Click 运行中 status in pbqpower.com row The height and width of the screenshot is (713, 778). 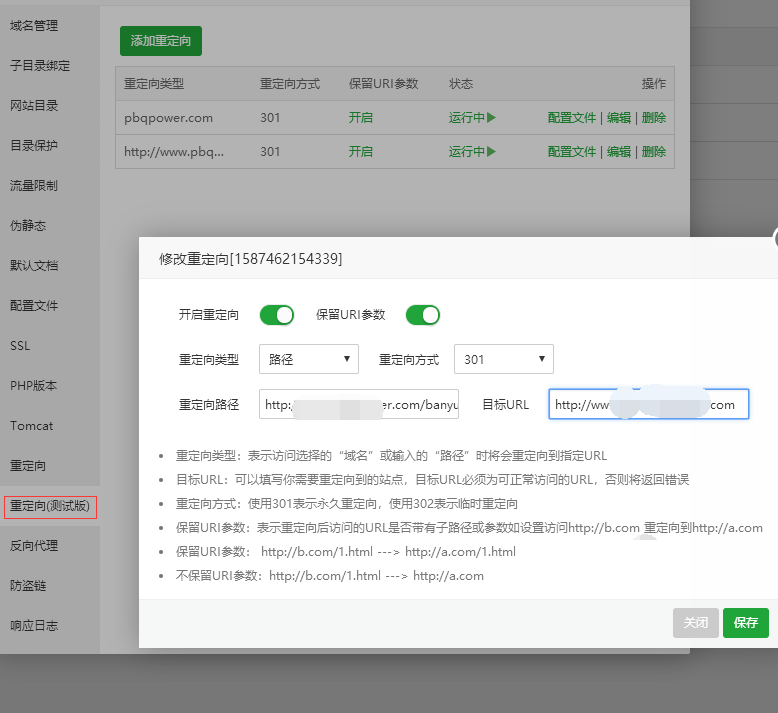(x=472, y=118)
